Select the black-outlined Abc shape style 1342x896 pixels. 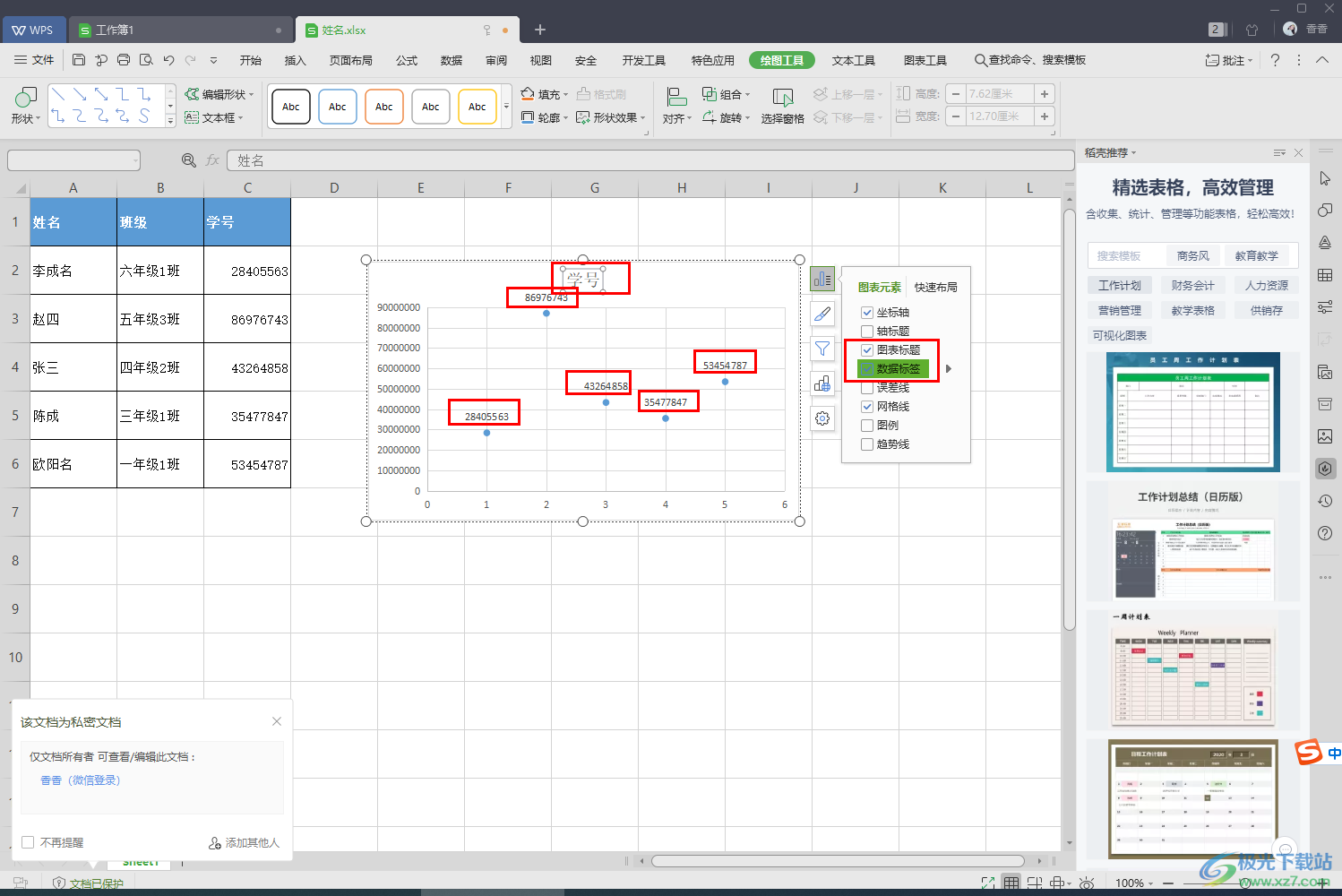coord(290,107)
